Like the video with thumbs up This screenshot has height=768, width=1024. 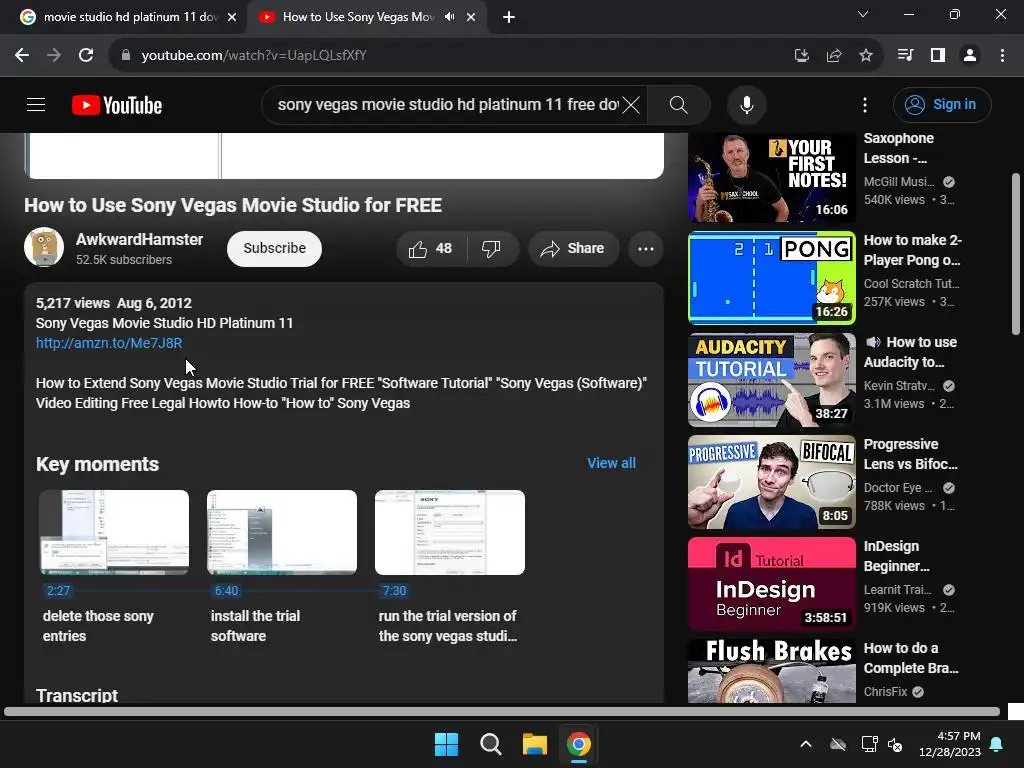point(431,249)
